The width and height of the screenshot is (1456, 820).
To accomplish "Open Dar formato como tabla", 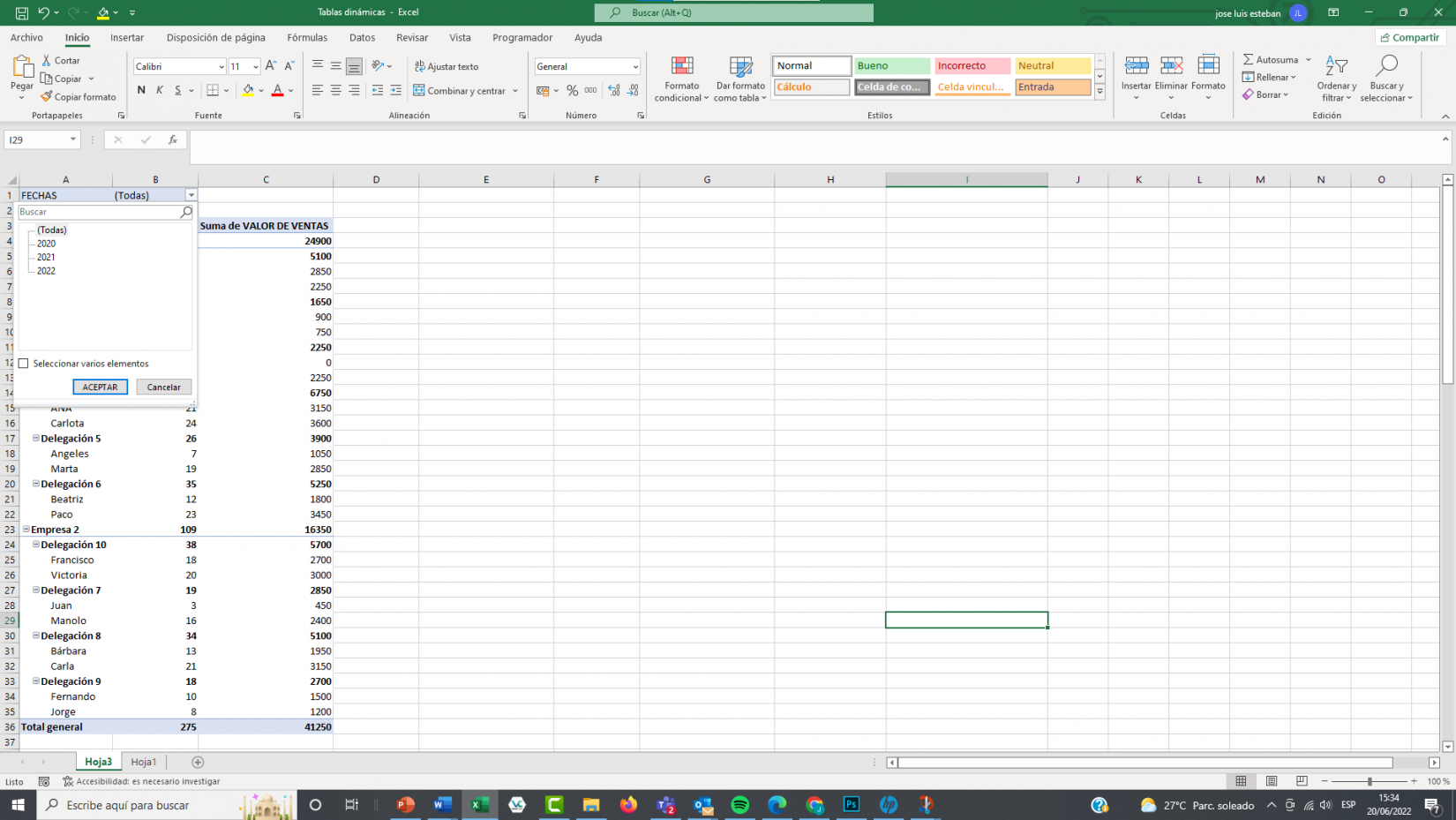I will [740, 79].
